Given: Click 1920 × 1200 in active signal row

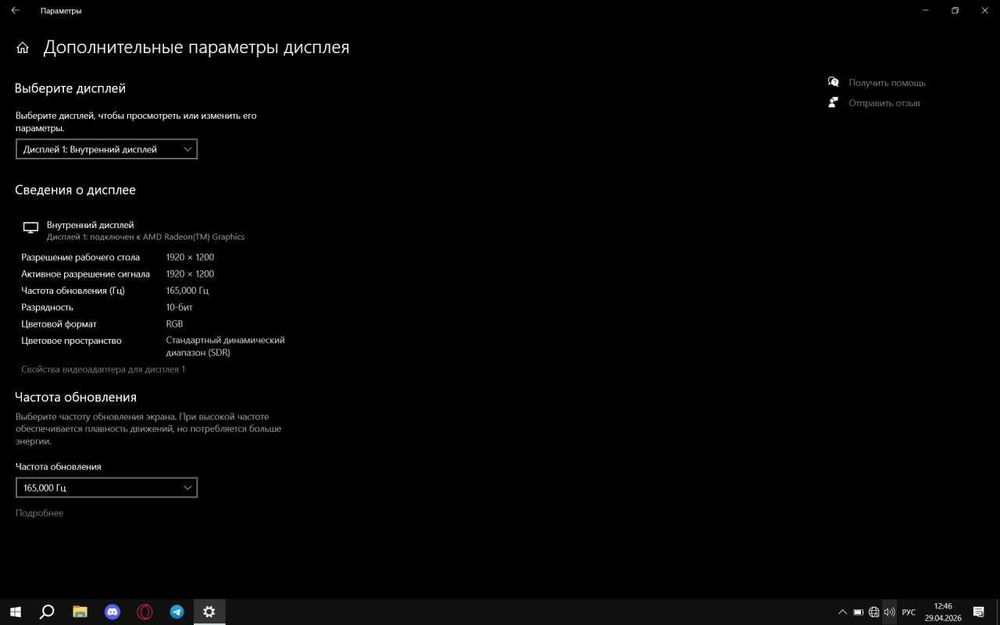Looking at the screenshot, I should [190, 274].
